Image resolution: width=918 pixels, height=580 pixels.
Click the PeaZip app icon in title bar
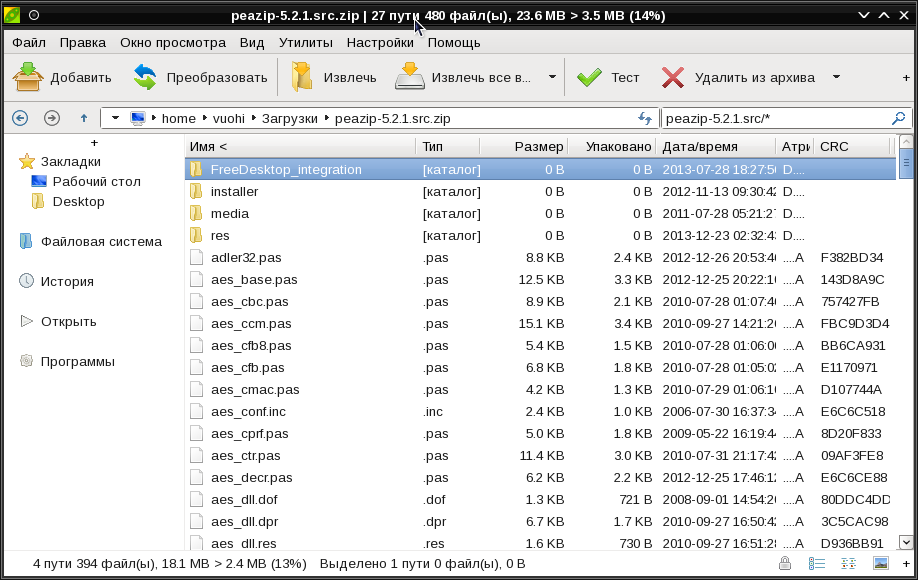tap(12, 15)
